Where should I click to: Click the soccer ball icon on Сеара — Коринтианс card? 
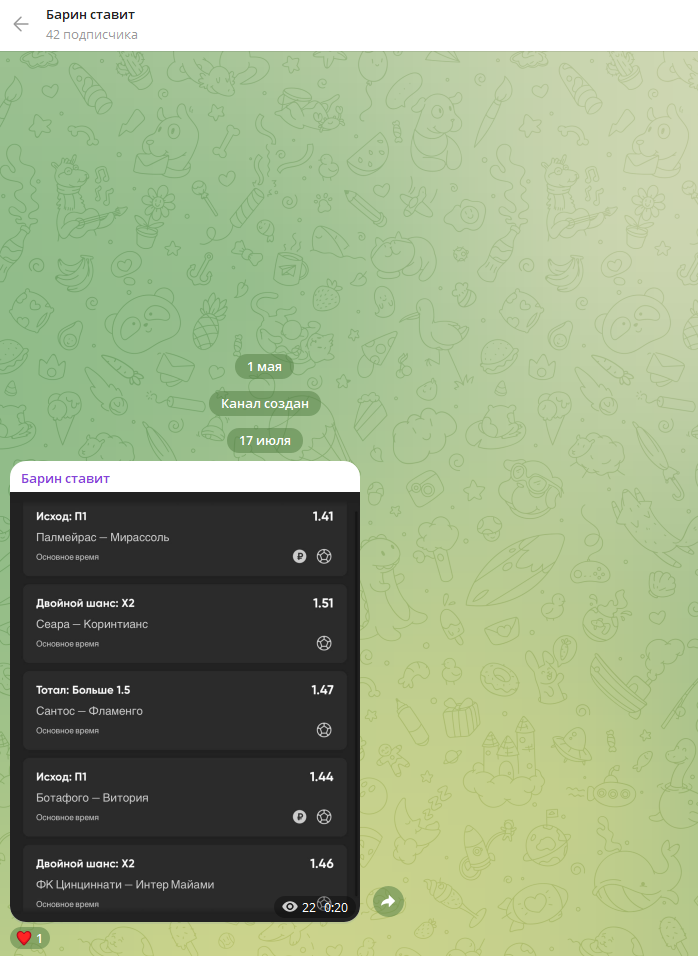point(324,643)
